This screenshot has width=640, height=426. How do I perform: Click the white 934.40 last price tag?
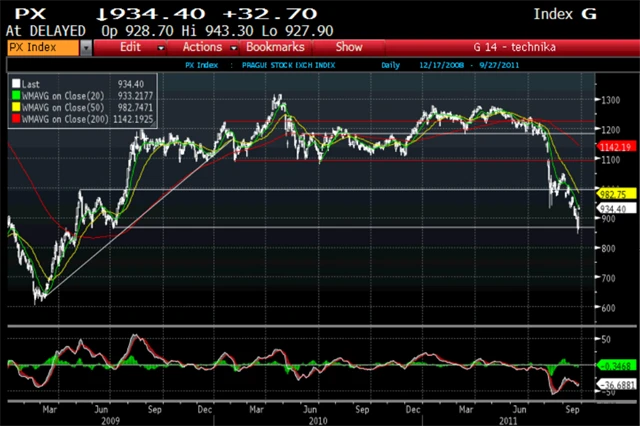(x=610, y=208)
